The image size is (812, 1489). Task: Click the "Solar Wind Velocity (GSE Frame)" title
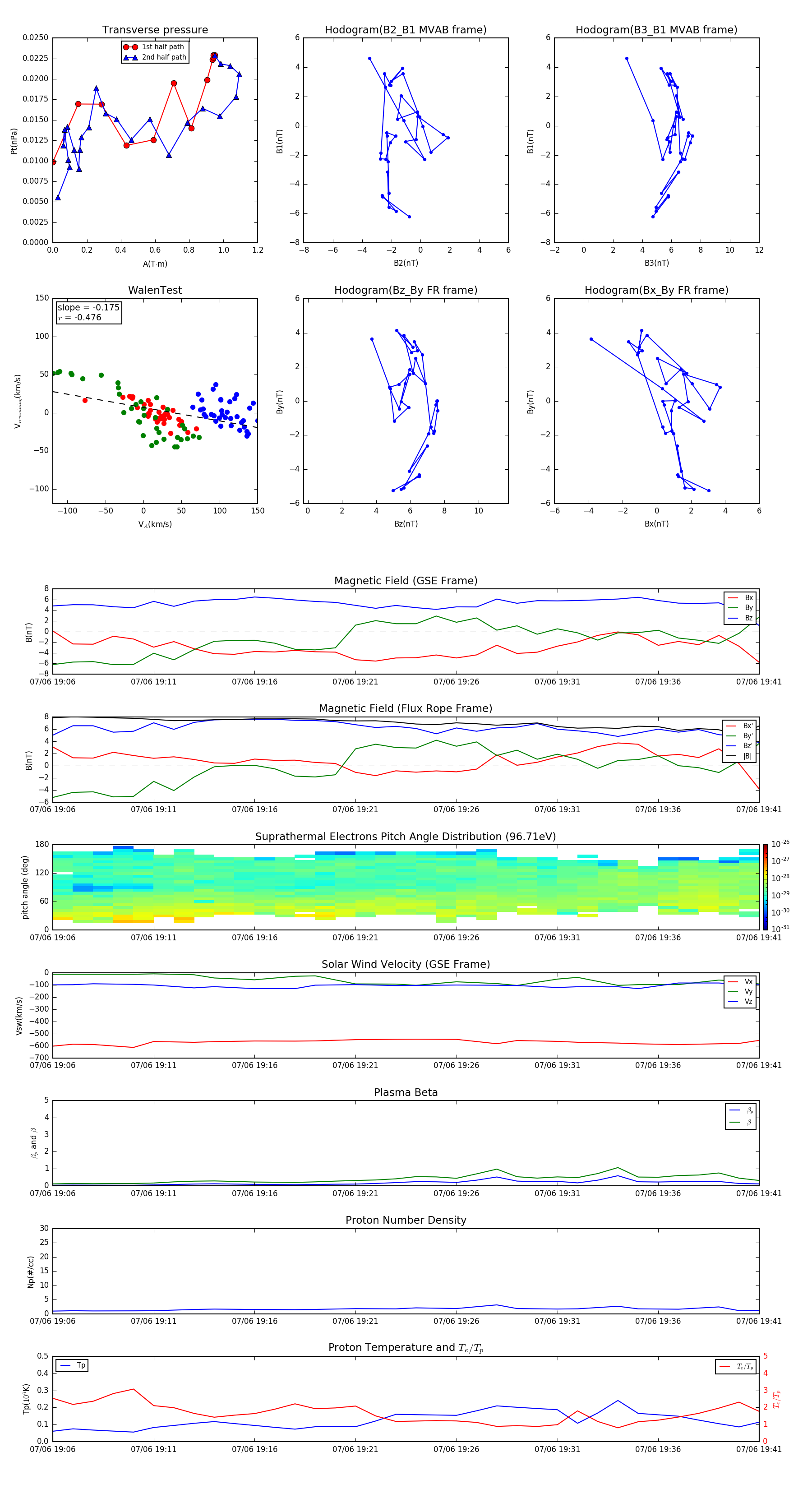click(x=406, y=965)
